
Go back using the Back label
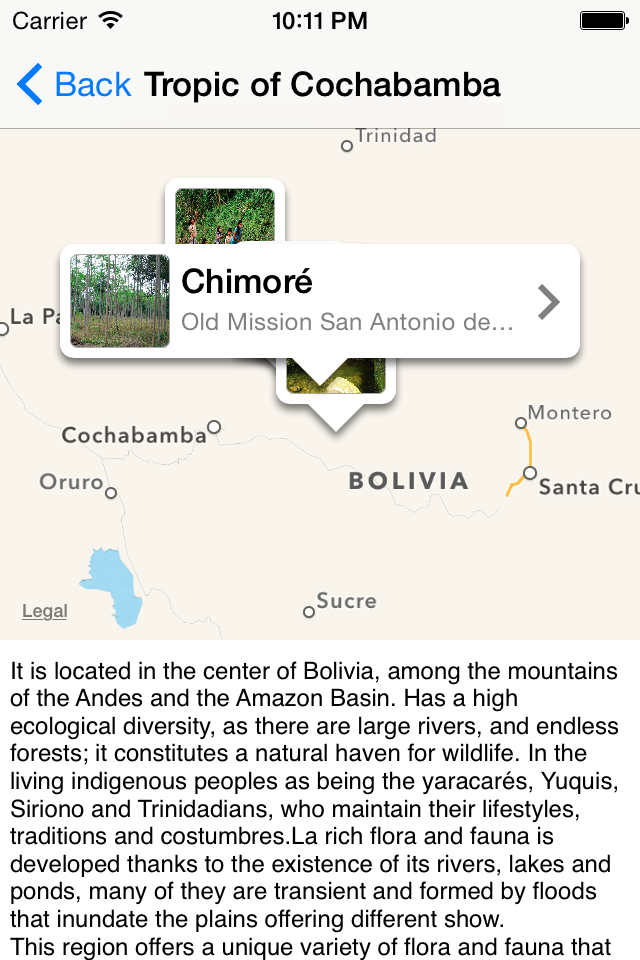coord(92,84)
